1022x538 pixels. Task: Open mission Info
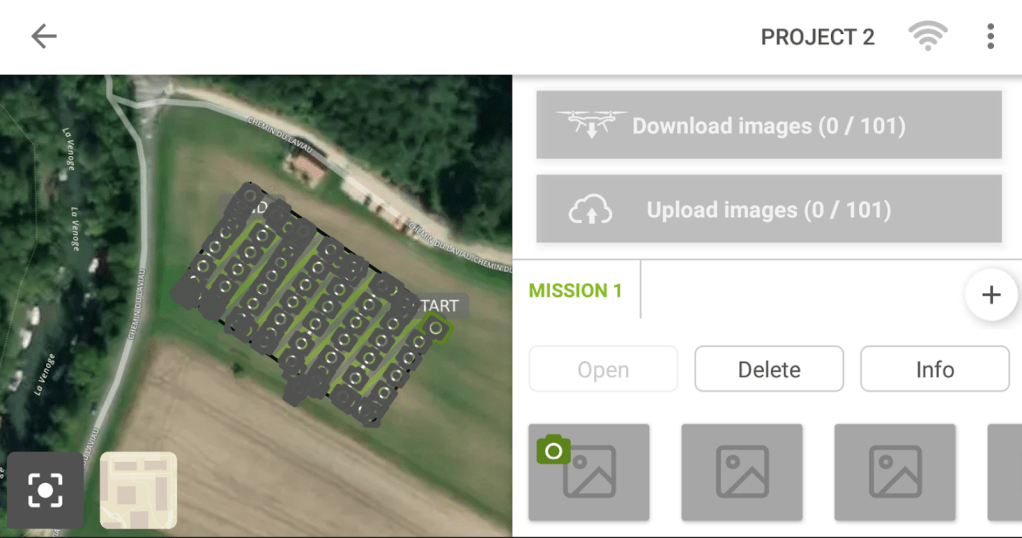click(935, 369)
